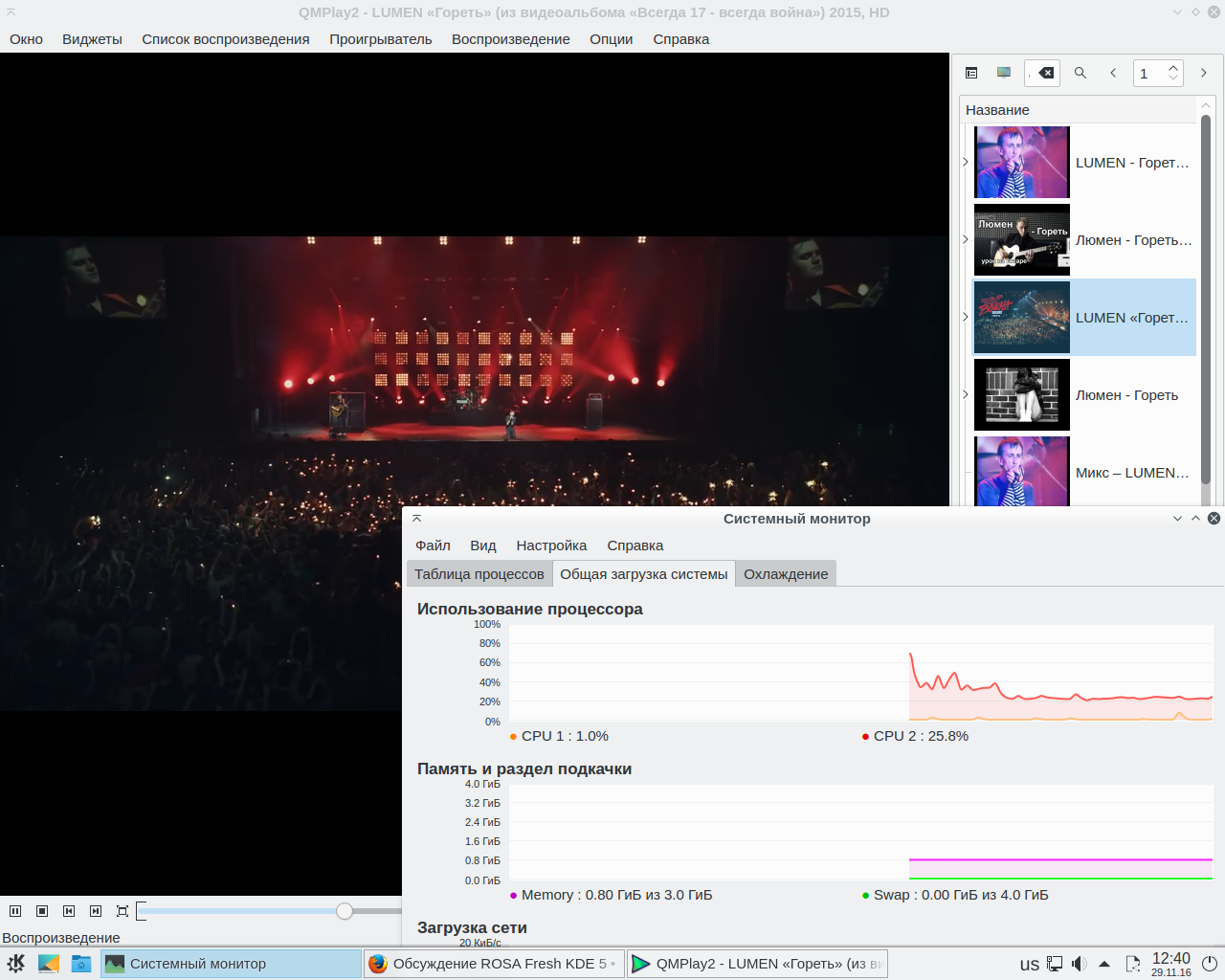
Task: Select the 'Микс – LUMEN…' thumbnail
Action: [x=1021, y=471]
